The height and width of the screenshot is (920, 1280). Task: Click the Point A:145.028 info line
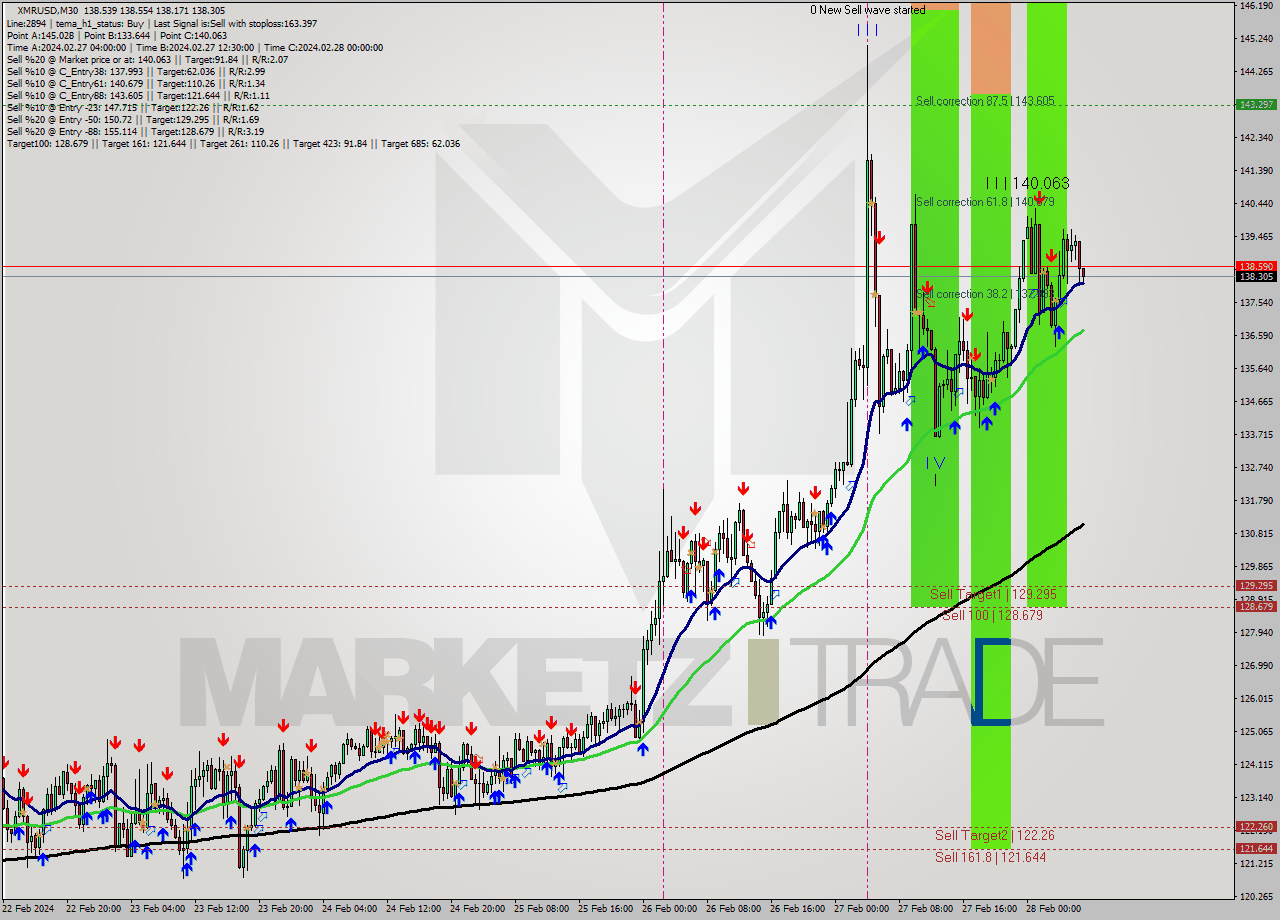(117, 35)
